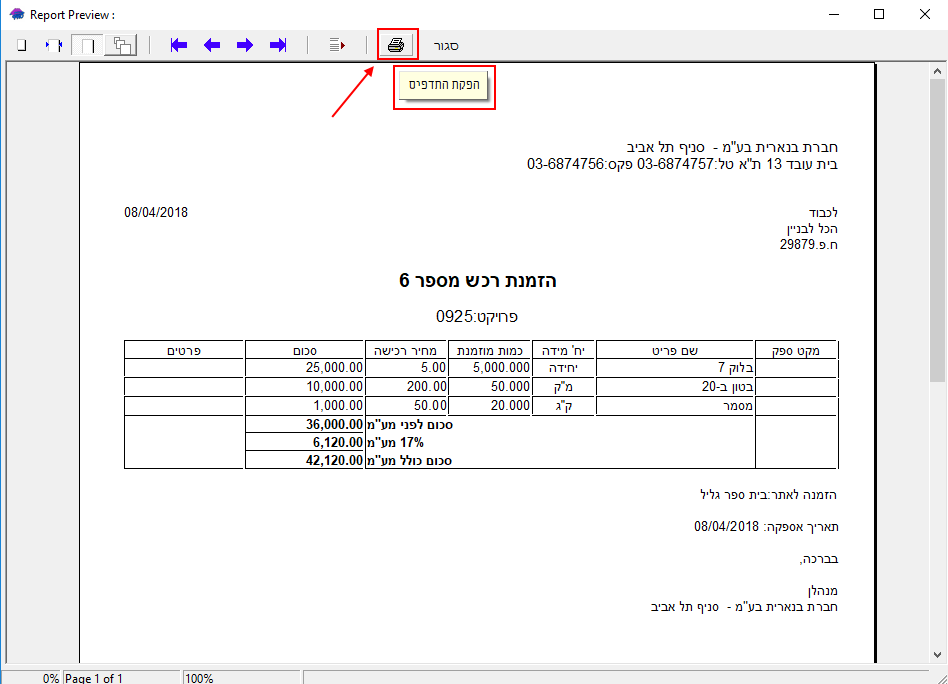Click the vertical scrollbar down arrow
The height and width of the screenshot is (684, 948).
[937, 655]
